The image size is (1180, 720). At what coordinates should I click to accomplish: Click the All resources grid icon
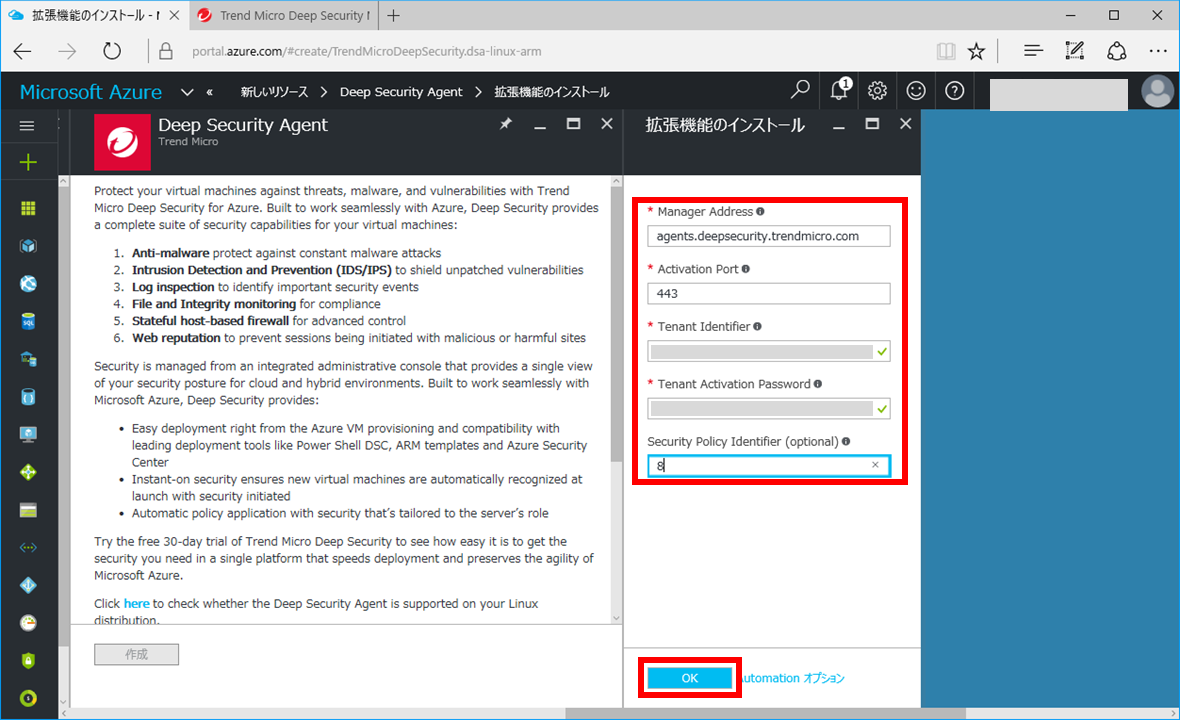point(29,207)
